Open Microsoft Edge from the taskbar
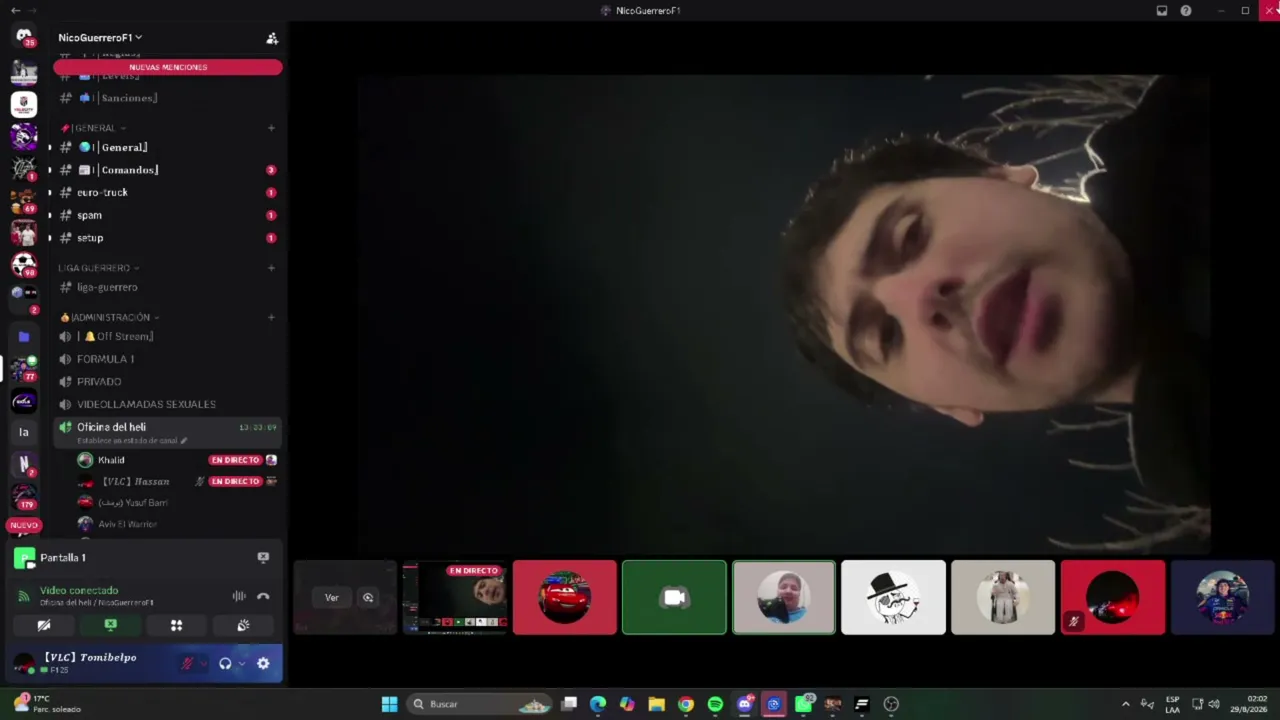This screenshot has height=720, width=1280. 598,704
